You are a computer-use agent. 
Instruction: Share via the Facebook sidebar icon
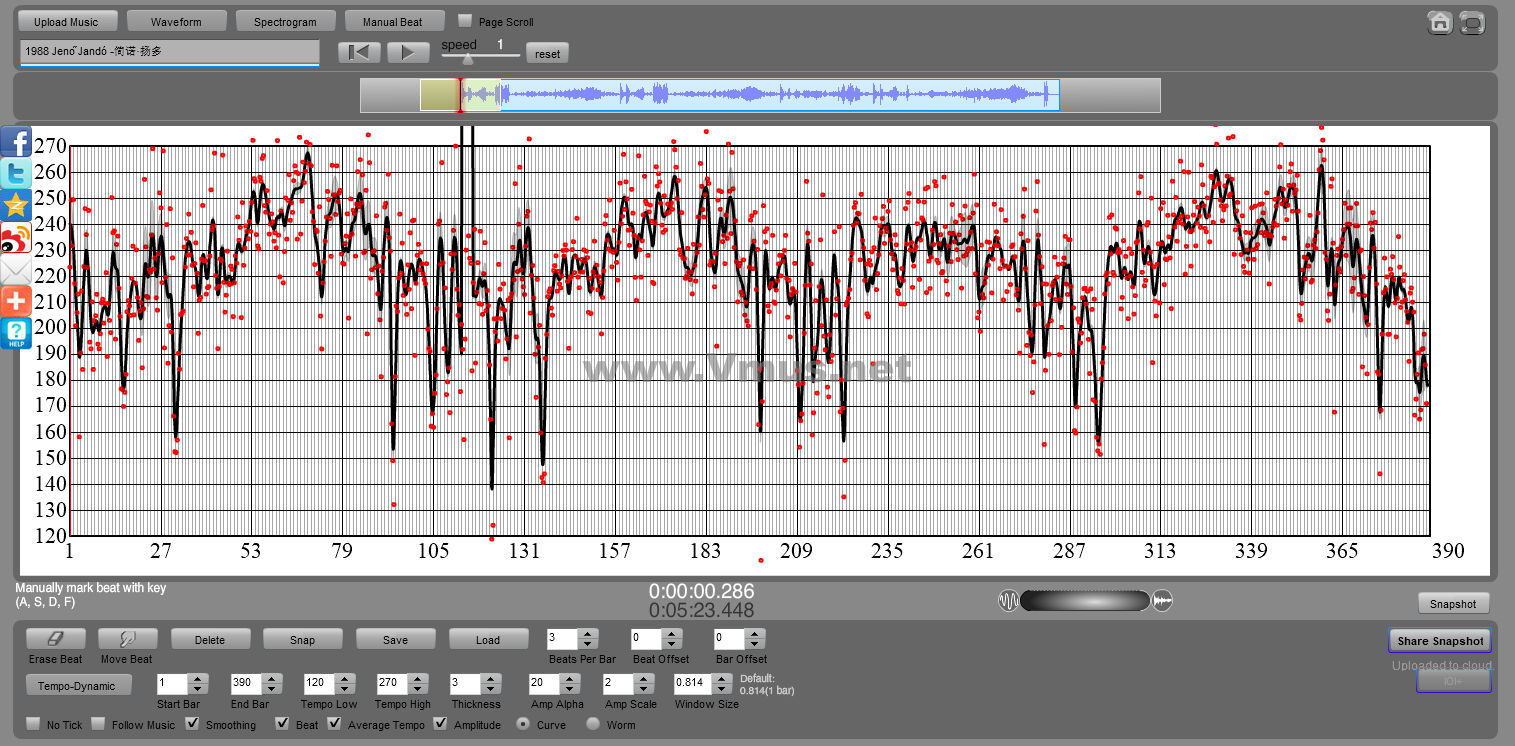[x=16, y=142]
